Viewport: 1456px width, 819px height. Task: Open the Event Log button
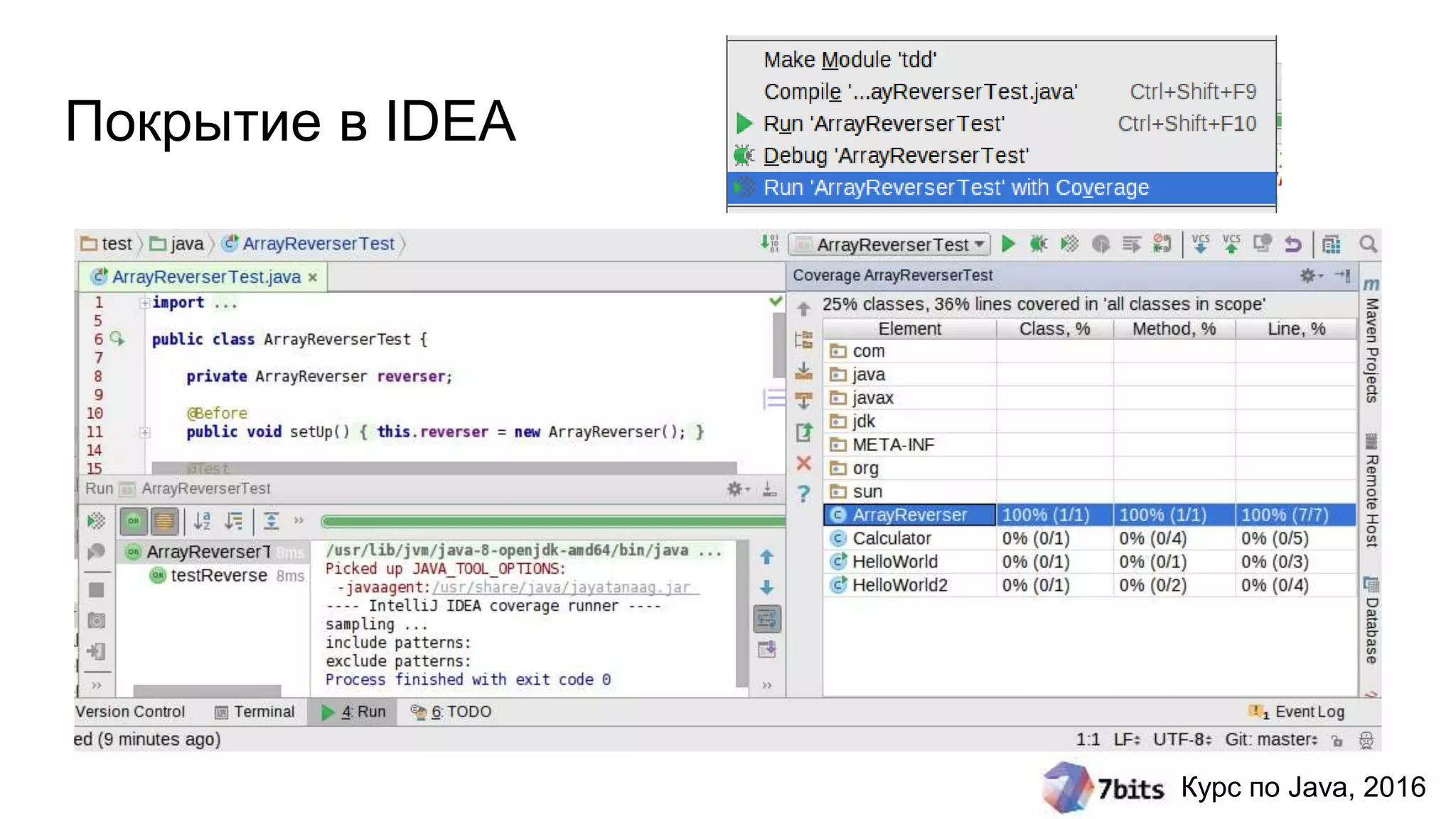pyautogui.click(x=1297, y=712)
